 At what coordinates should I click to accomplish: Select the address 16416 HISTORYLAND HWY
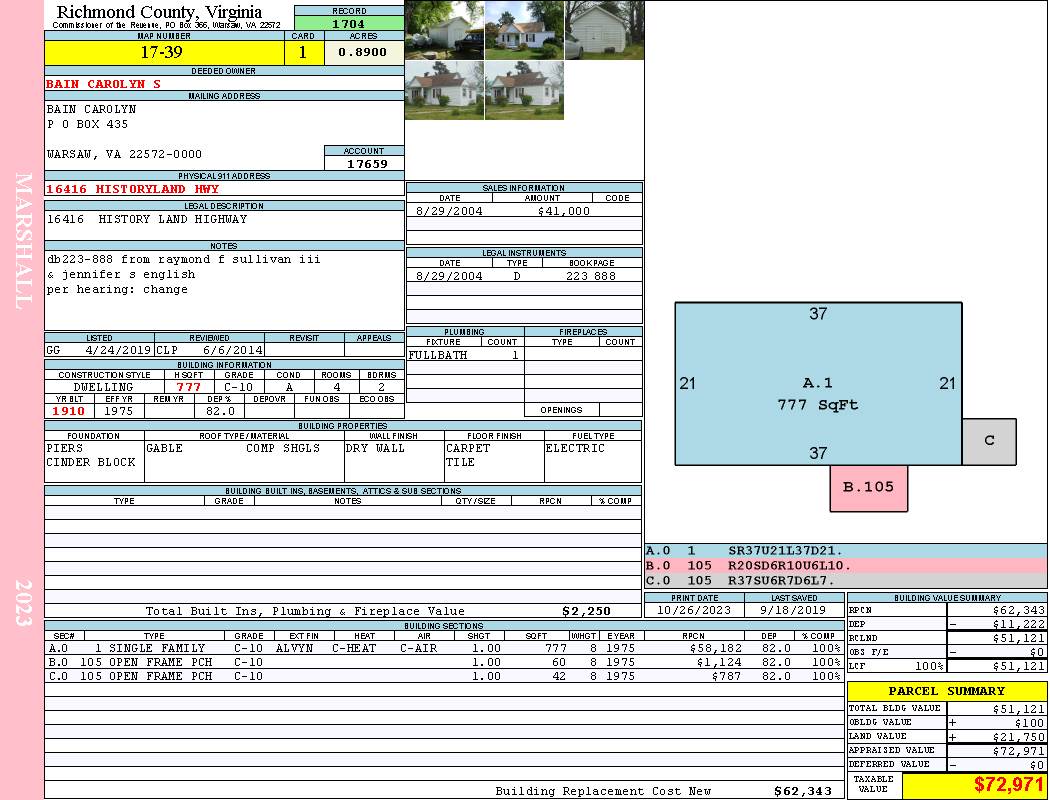133,189
